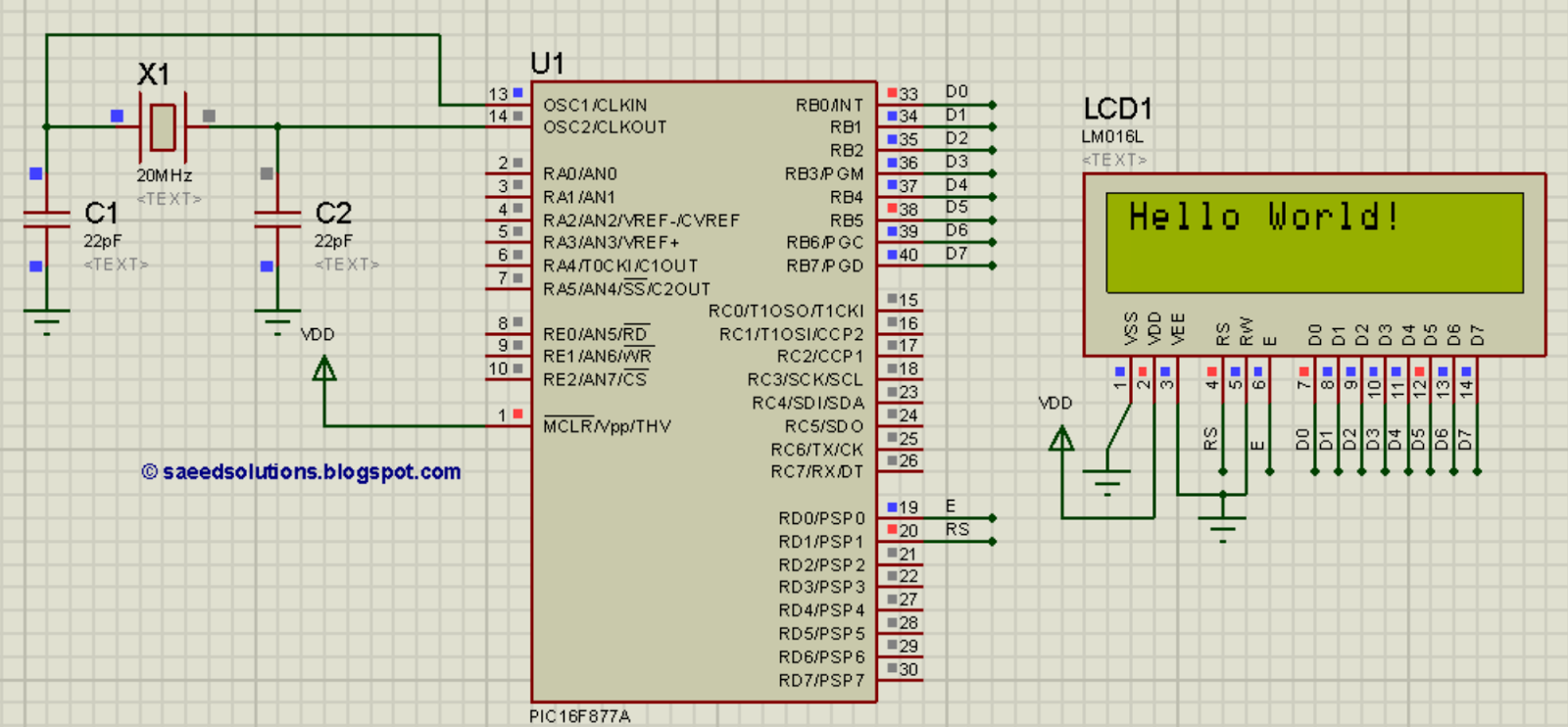1568x727 pixels.
Task: Select the U1 component label
Action: [x=547, y=64]
